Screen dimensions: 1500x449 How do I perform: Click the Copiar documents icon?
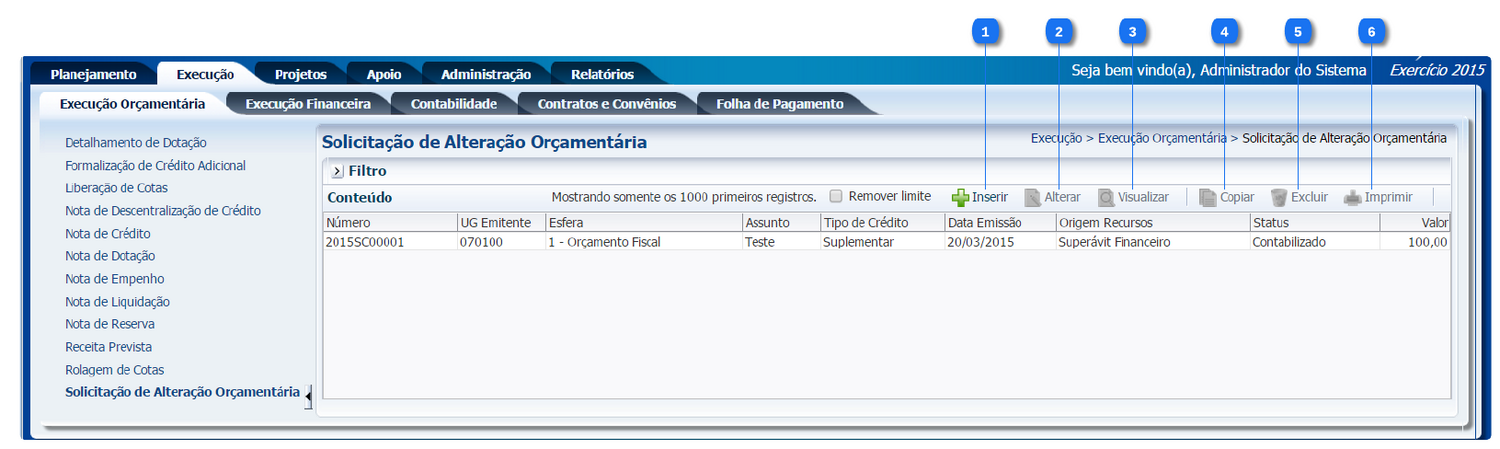pyautogui.click(x=1208, y=198)
